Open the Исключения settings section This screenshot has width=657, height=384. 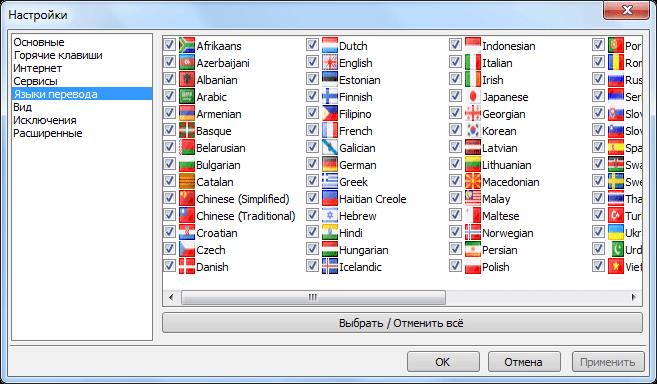[x=44, y=120]
